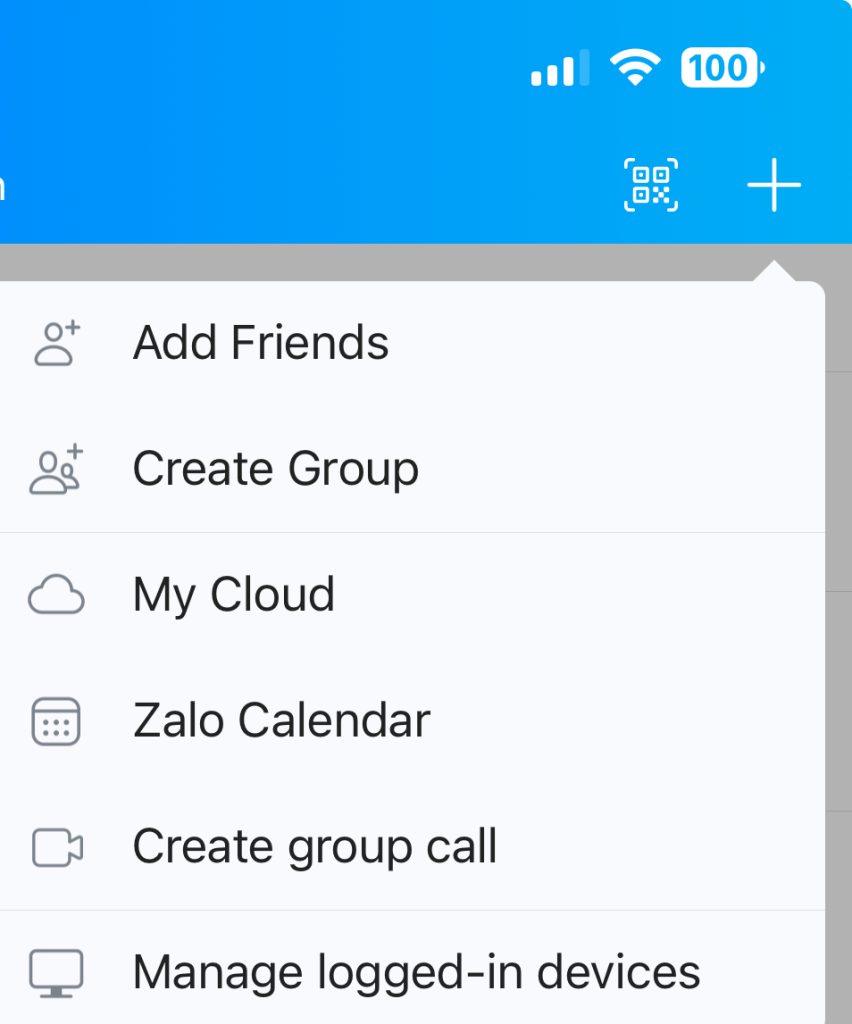Select the Add Friends label
Image resolution: width=852 pixels, height=1024 pixels.
(261, 343)
